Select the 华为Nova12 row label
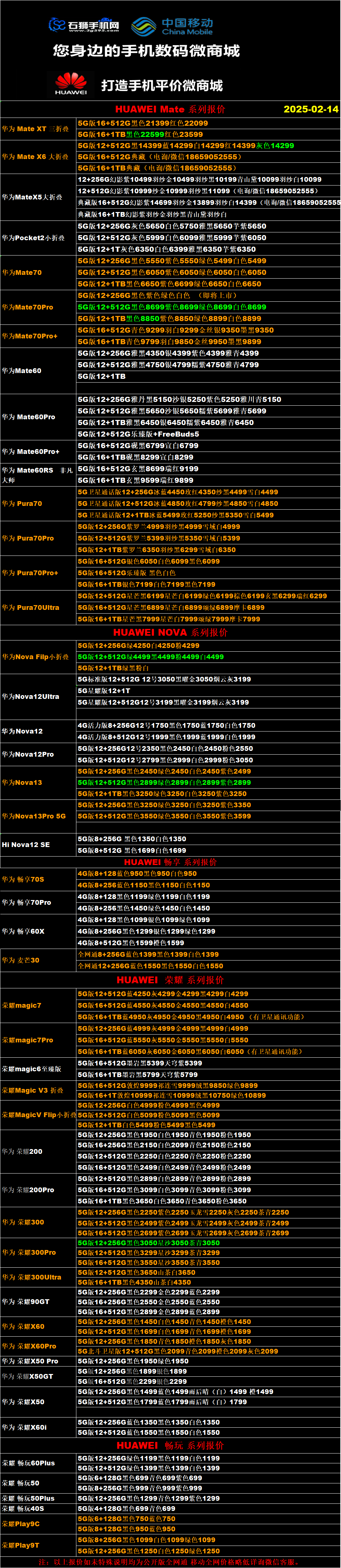The image size is (341, 1568). point(22,731)
